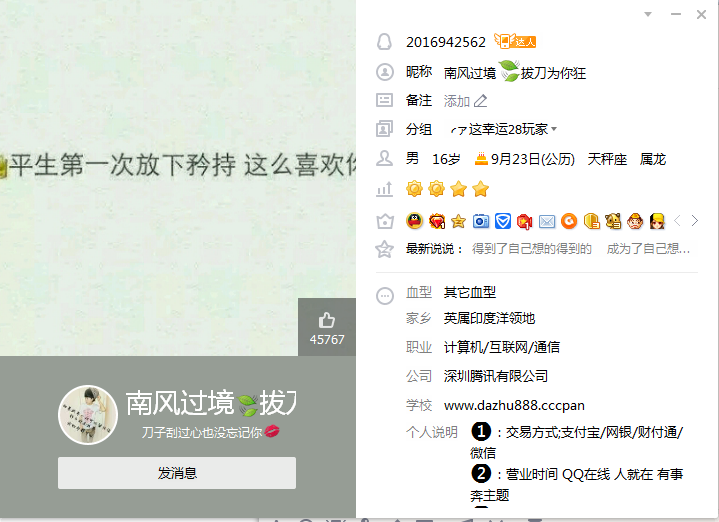Click the thumbs-up like icon showing 45767

[x=326, y=320]
